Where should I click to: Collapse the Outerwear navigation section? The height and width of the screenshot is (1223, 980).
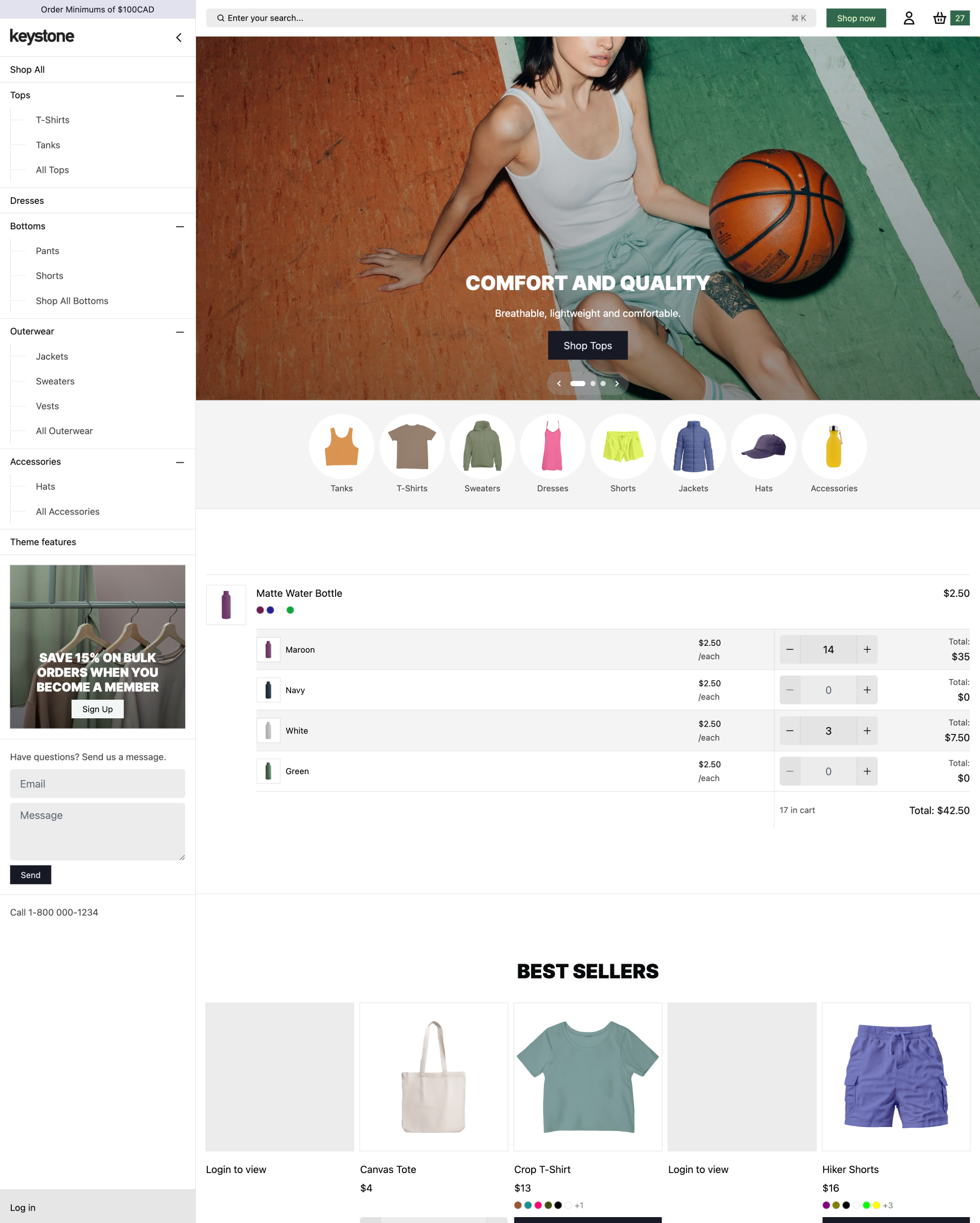point(180,331)
